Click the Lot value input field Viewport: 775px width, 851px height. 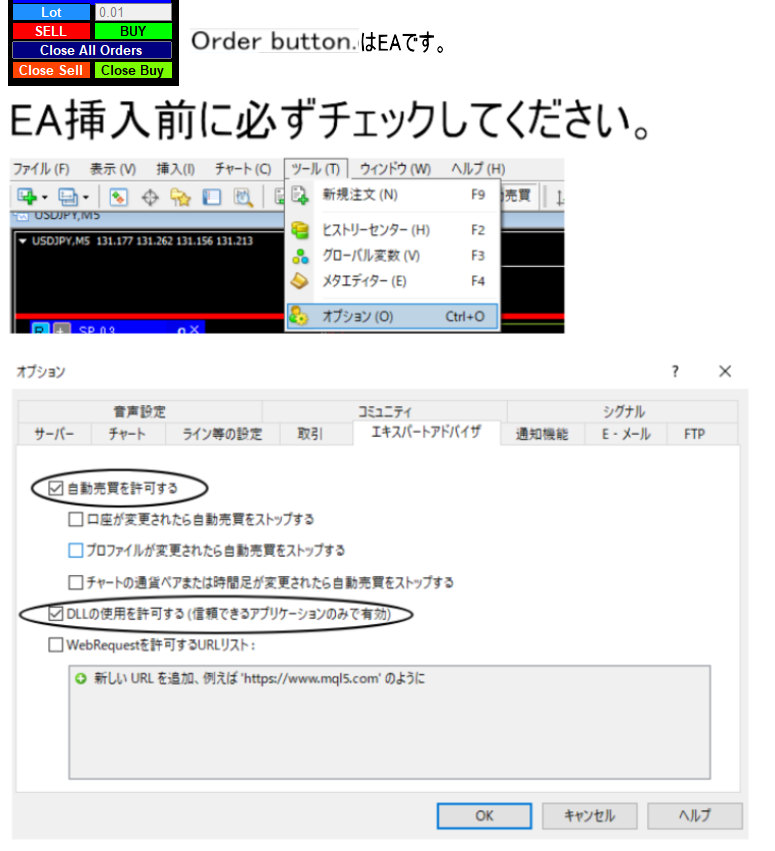[x=132, y=12]
